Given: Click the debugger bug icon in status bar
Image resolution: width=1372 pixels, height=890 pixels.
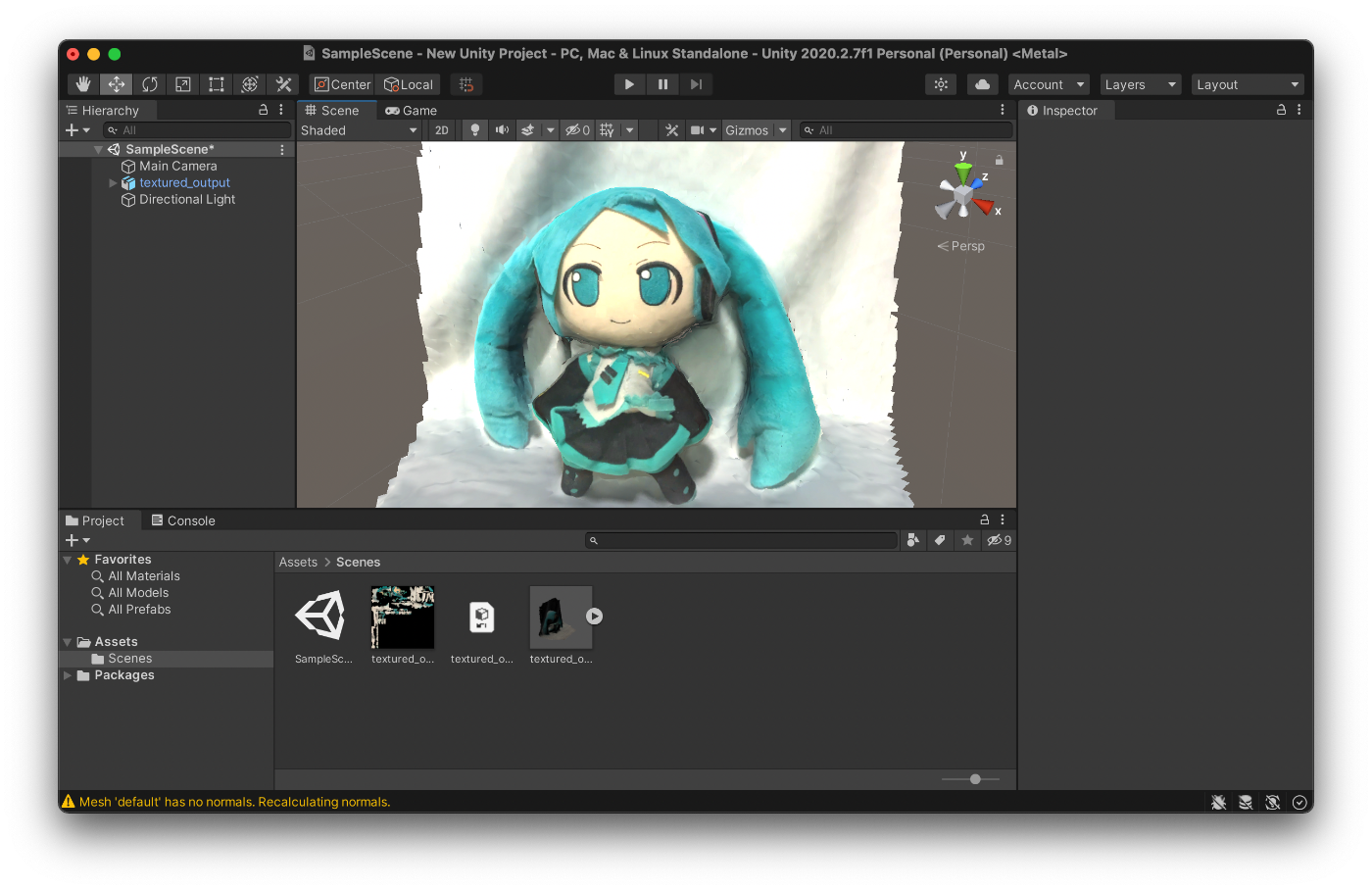Looking at the screenshot, I should click(x=1218, y=802).
